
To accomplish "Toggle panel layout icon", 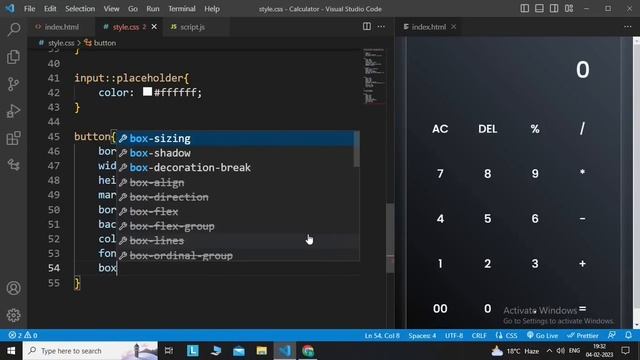I will pos(539,9).
